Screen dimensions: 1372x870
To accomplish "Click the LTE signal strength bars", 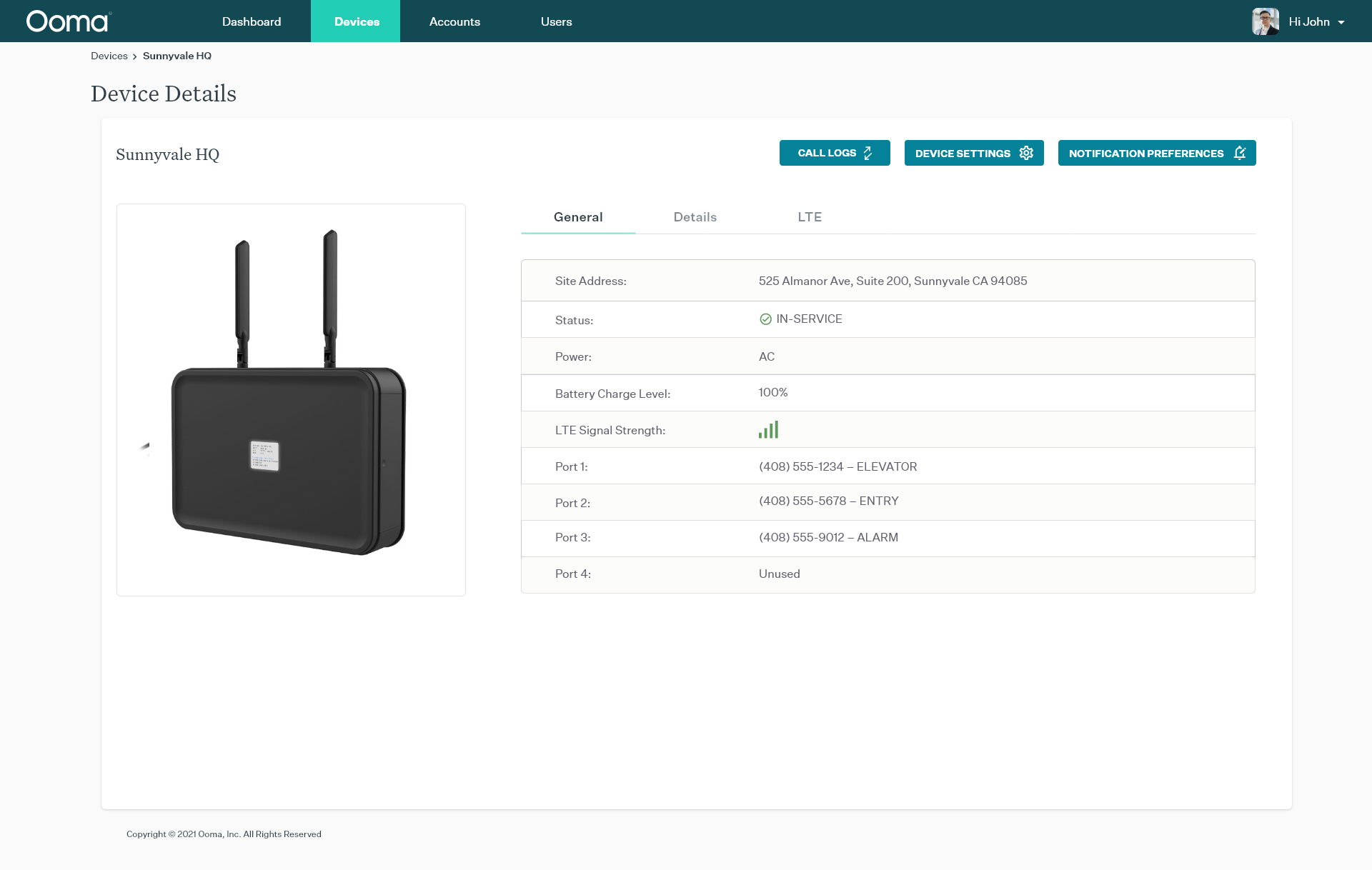I will (x=768, y=430).
